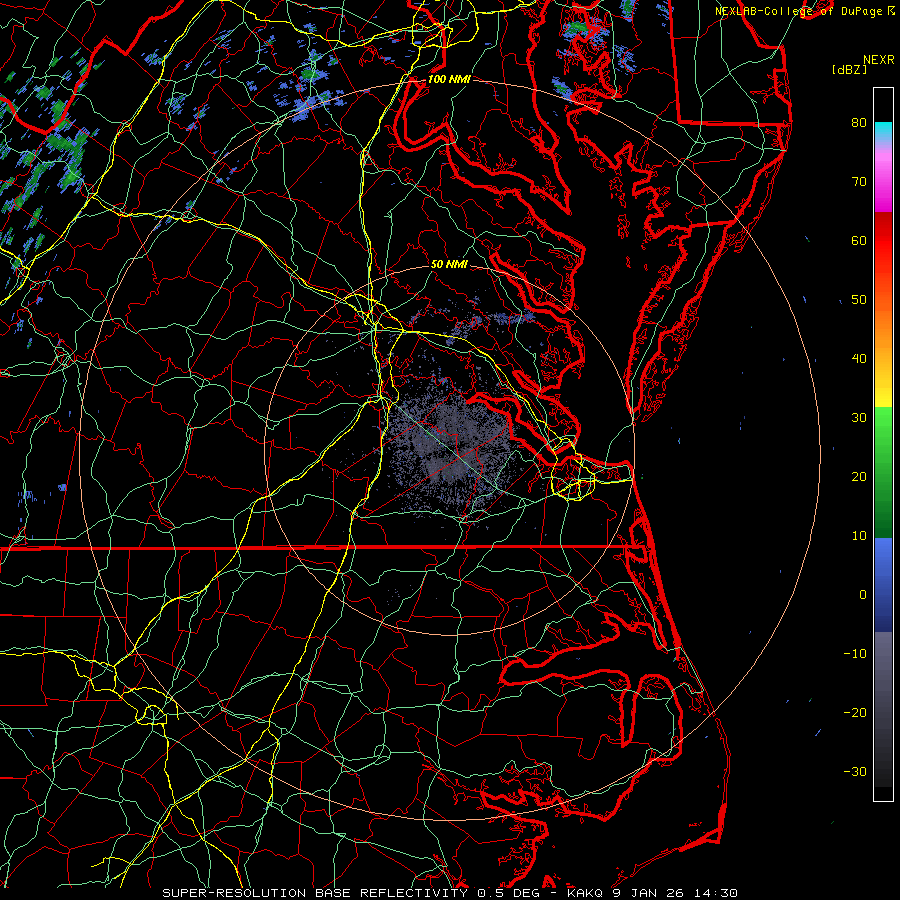900x900 pixels.
Task: Click the 40 value on dBZ scale
Action: coord(859,359)
